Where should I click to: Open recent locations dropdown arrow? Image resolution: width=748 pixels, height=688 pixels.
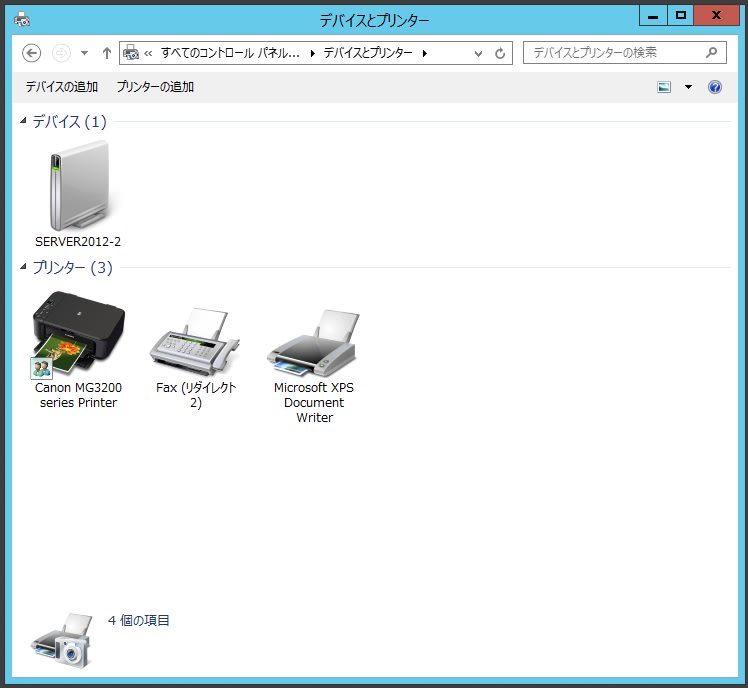pyautogui.click(x=84, y=53)
